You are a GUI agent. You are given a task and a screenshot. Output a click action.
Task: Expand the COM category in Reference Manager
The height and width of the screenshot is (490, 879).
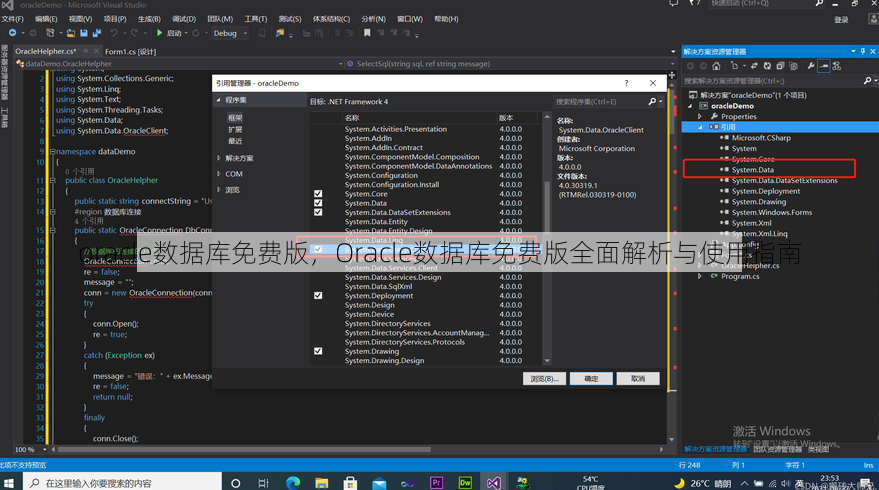click(219, 174)
